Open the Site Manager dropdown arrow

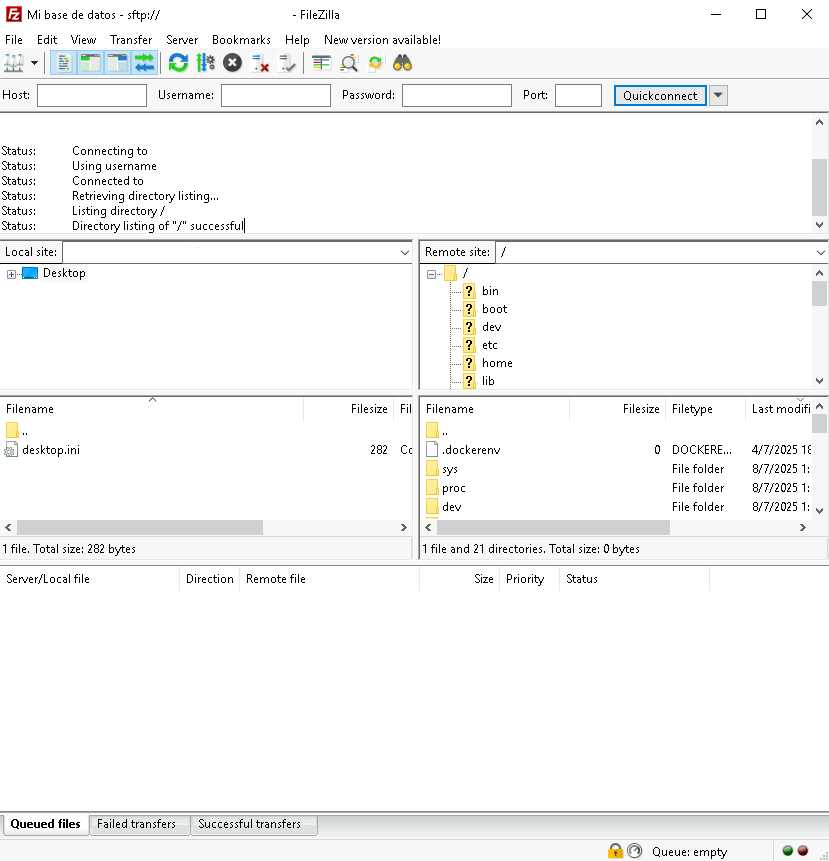click(34, 63)
